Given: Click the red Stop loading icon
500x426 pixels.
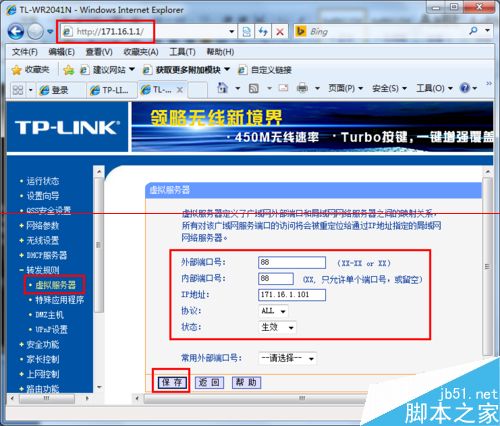Looking at the screenshot, I should (x=280, y=32).
